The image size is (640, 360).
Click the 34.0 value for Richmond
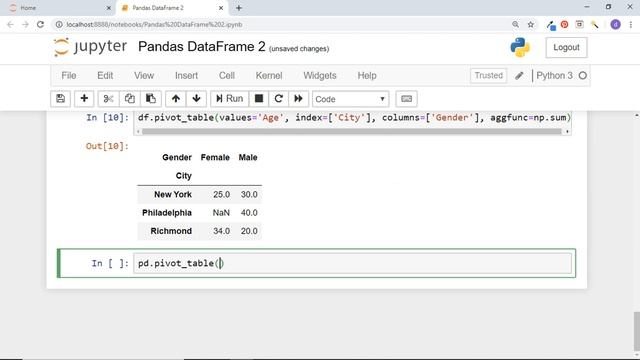pyautogui.click(x=221, y=231)
